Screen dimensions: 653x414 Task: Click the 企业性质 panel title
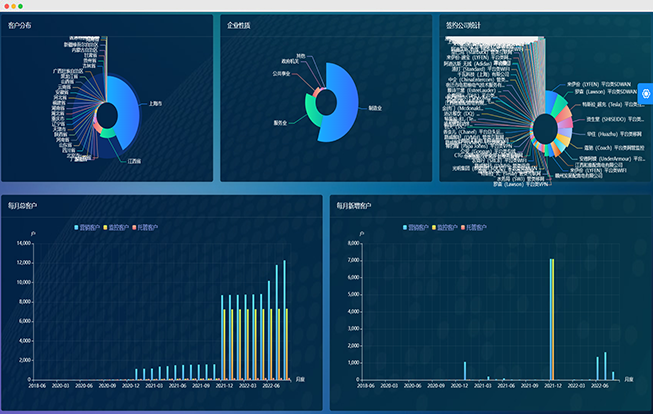coord(238,25)
